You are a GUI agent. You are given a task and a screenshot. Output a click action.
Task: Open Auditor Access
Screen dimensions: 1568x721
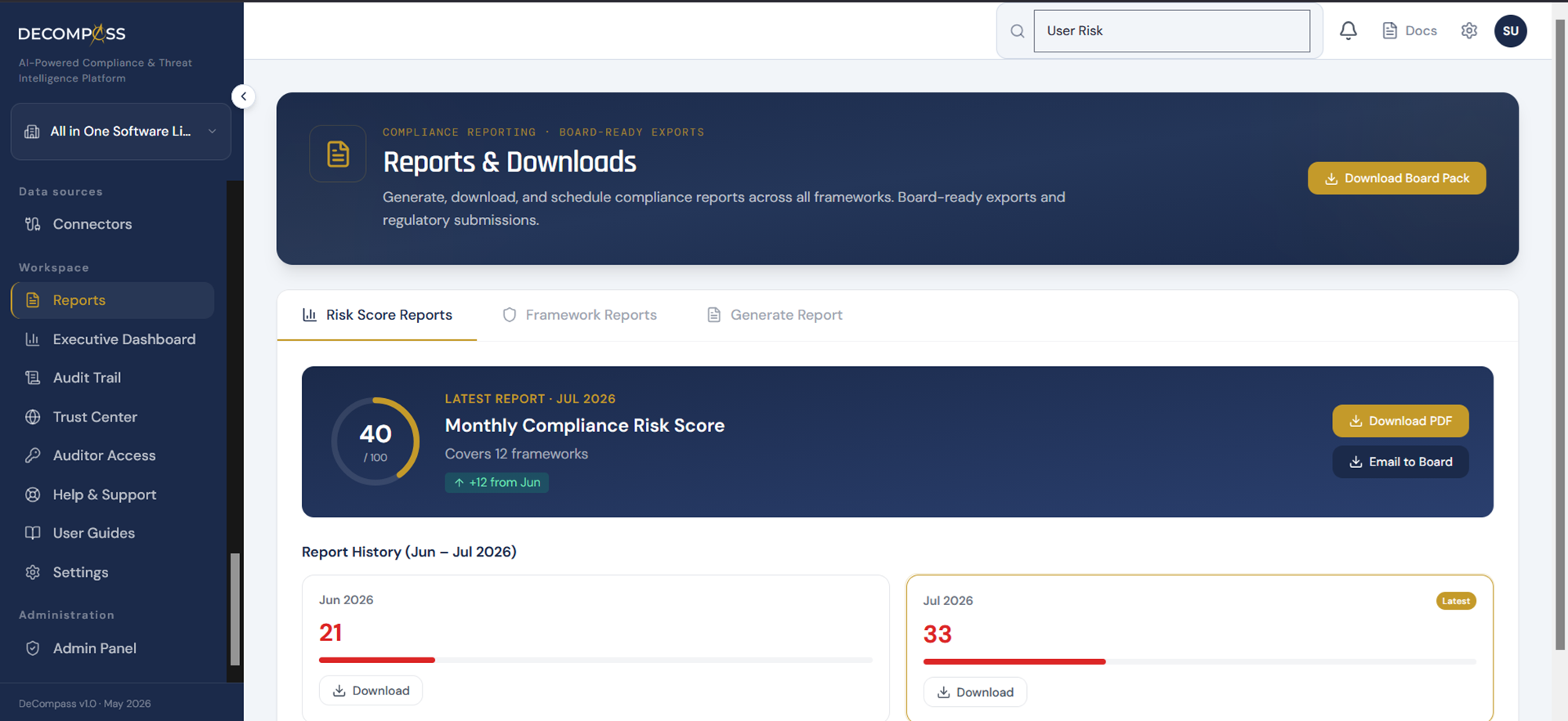113,455
